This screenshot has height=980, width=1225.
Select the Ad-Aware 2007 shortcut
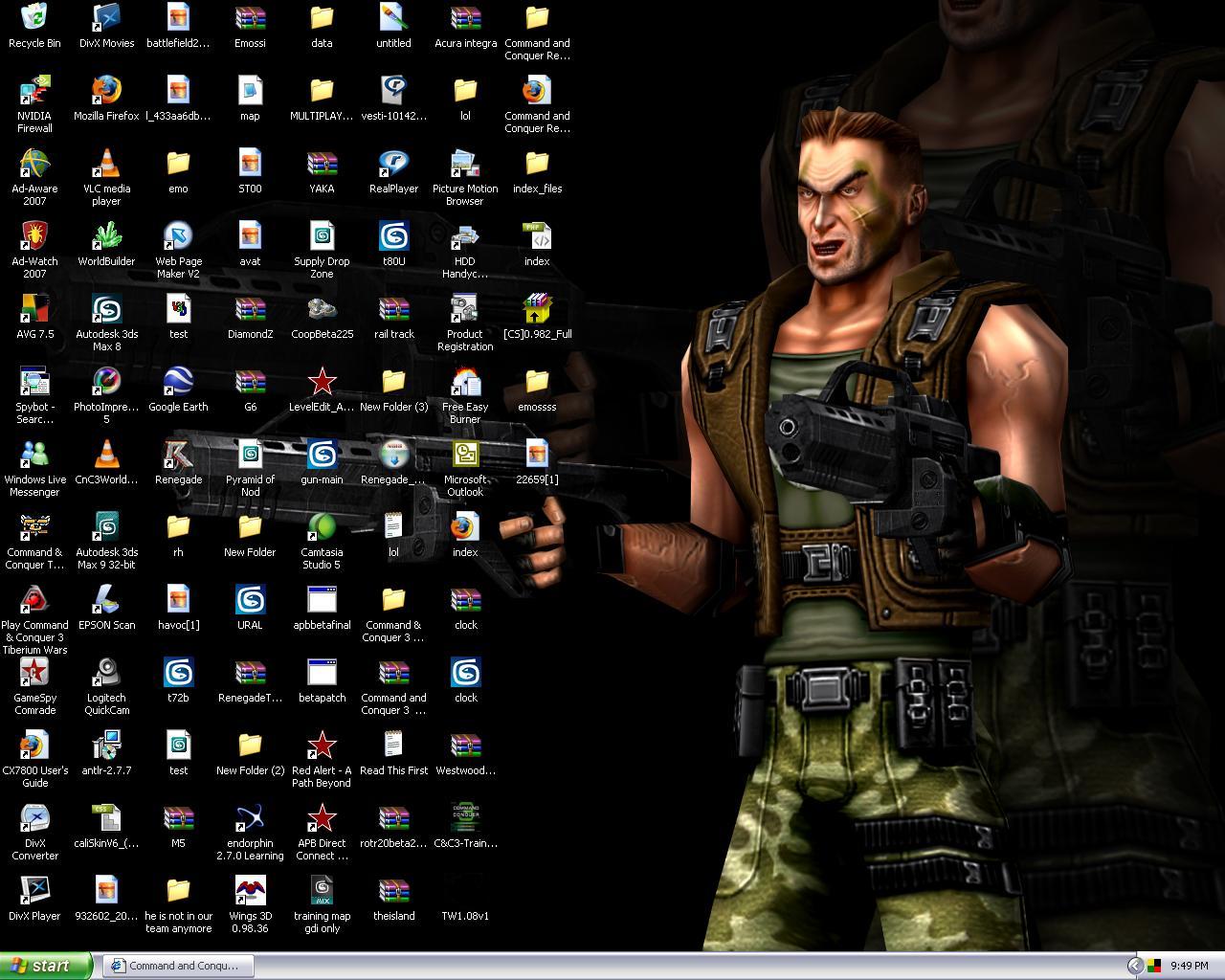34,165
